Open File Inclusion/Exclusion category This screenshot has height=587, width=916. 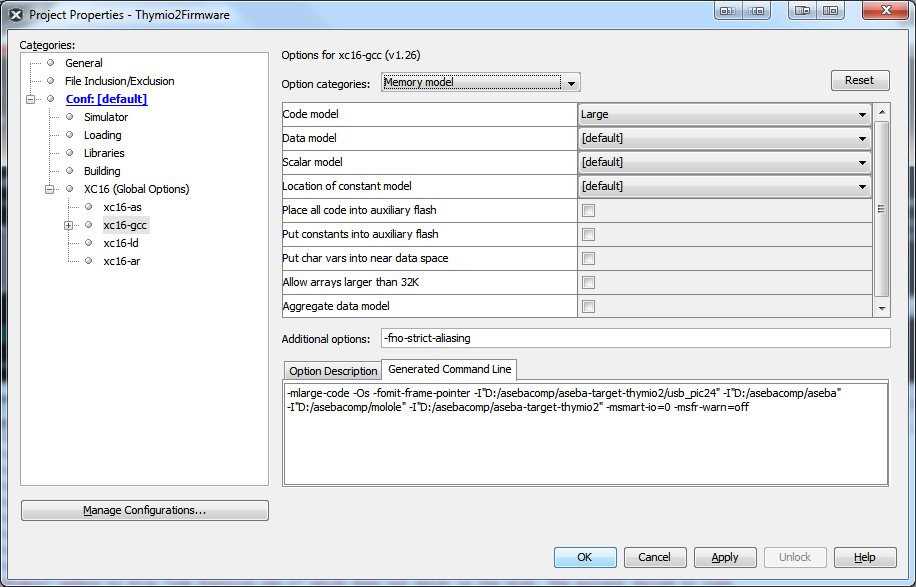(x=119, y=81)
